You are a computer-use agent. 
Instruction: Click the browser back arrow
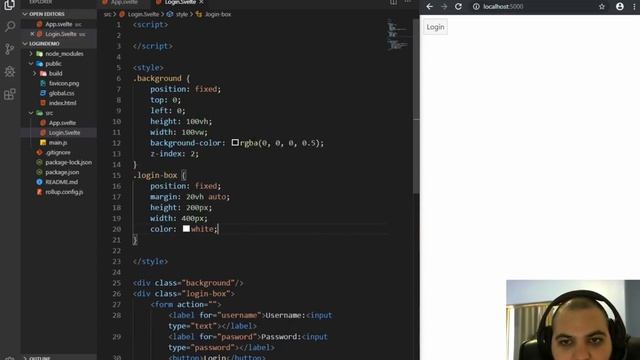[x=429, y=7]
